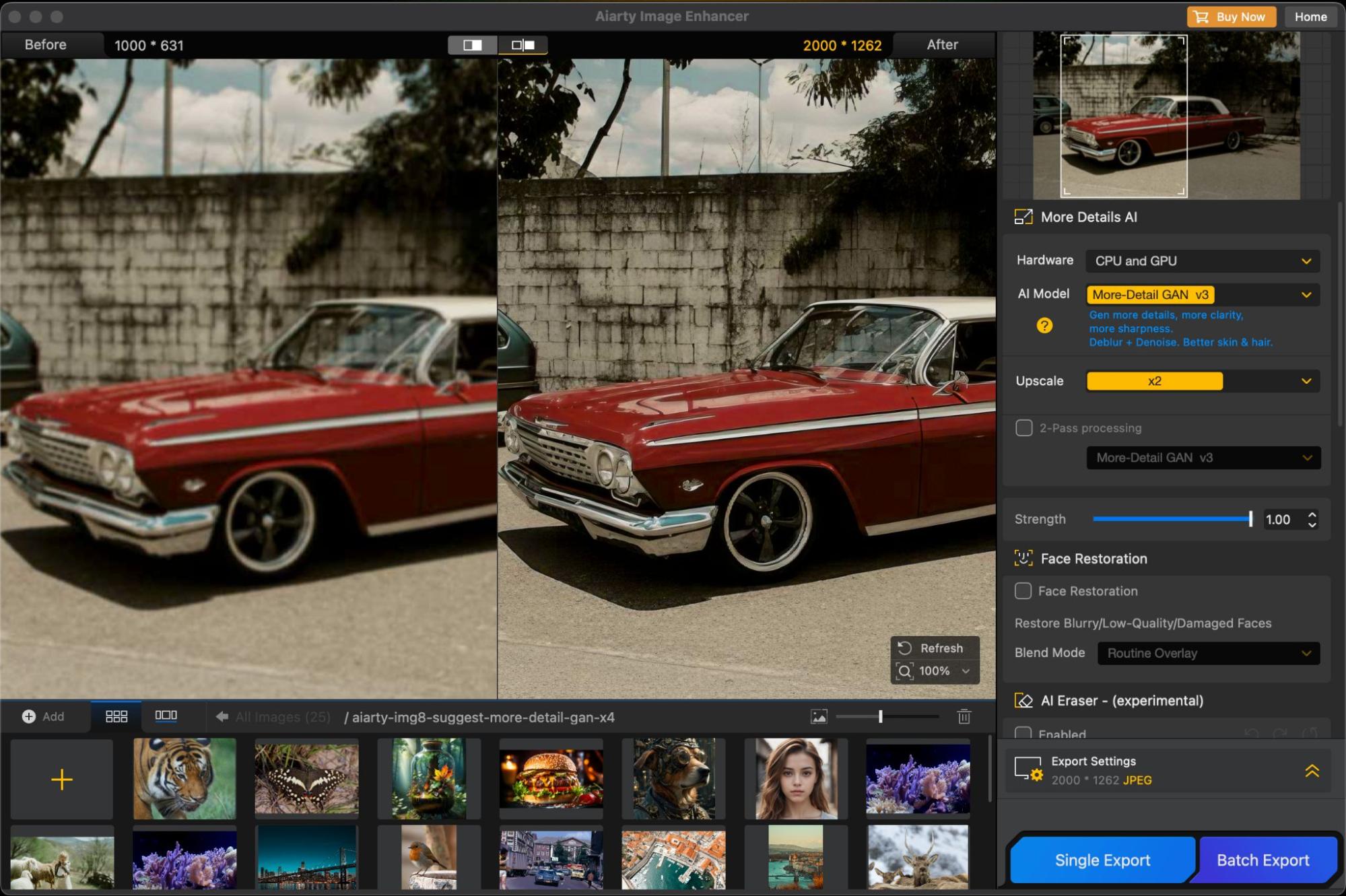Tick the AI Eraser Enabled checkbox
The image size is (1346, 896).
coord(1023,732)
